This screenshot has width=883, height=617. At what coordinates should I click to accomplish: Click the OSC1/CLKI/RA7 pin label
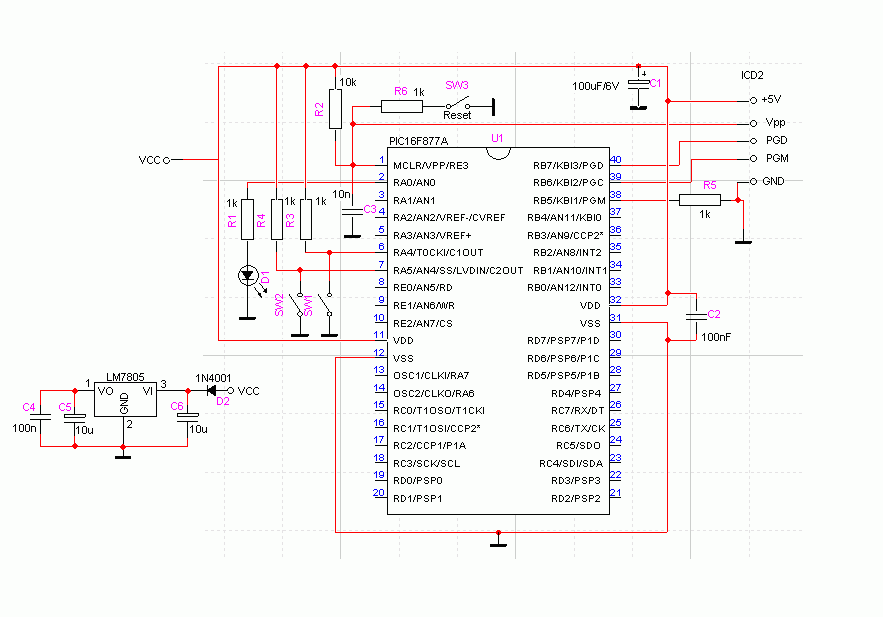(x=431, y=375)
